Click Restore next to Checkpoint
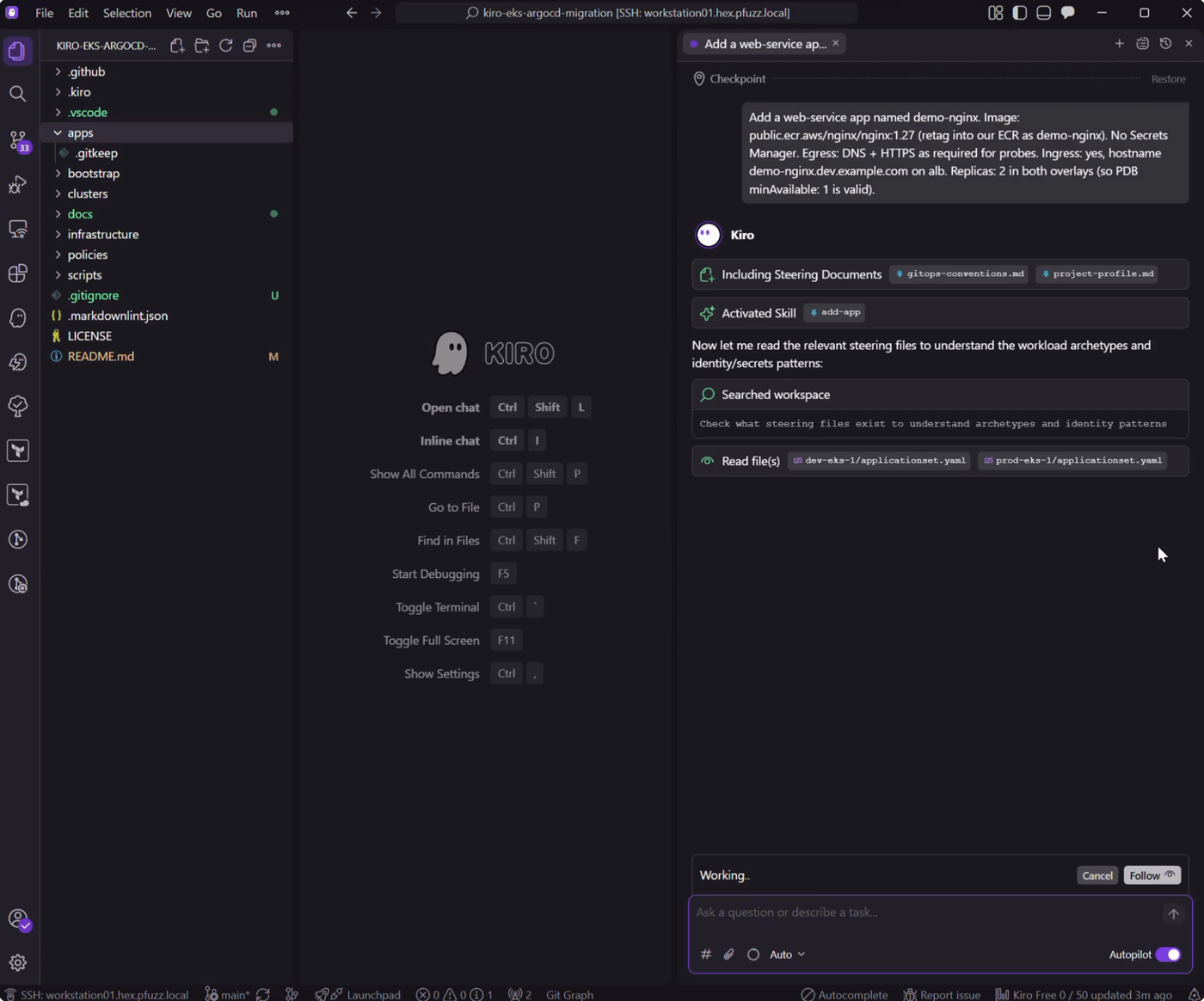1204x1001 pixels. coord(1168,78)
